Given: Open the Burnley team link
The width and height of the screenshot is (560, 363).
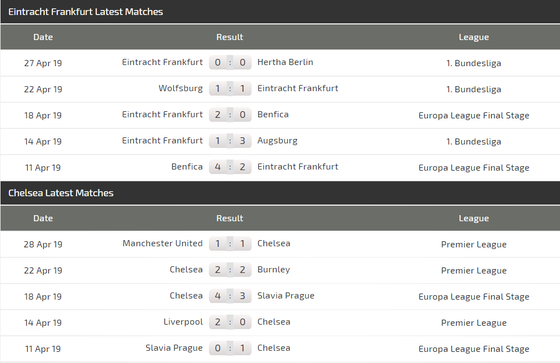Looking at the screenshot, I should pyautogui.click(x=274, y=270).
